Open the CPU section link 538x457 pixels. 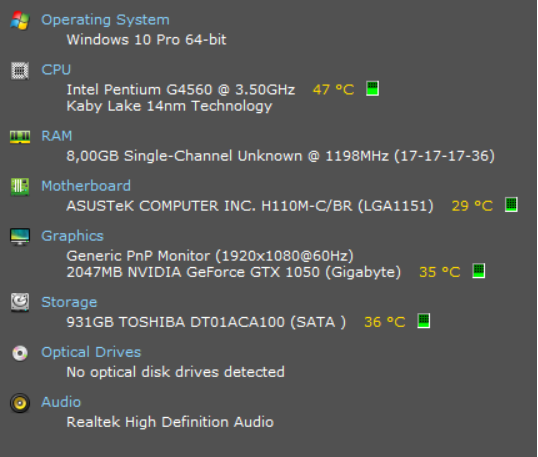click(x=56, y=70)
